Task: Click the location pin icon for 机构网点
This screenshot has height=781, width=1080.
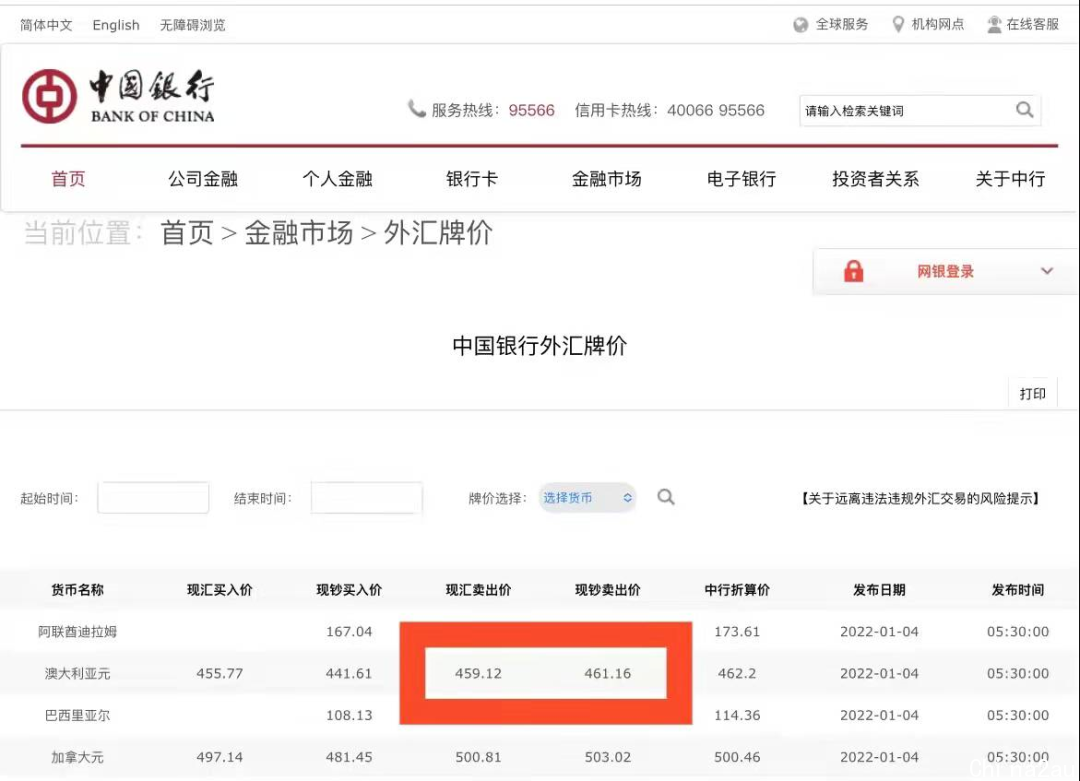Action: coord(898,25)
